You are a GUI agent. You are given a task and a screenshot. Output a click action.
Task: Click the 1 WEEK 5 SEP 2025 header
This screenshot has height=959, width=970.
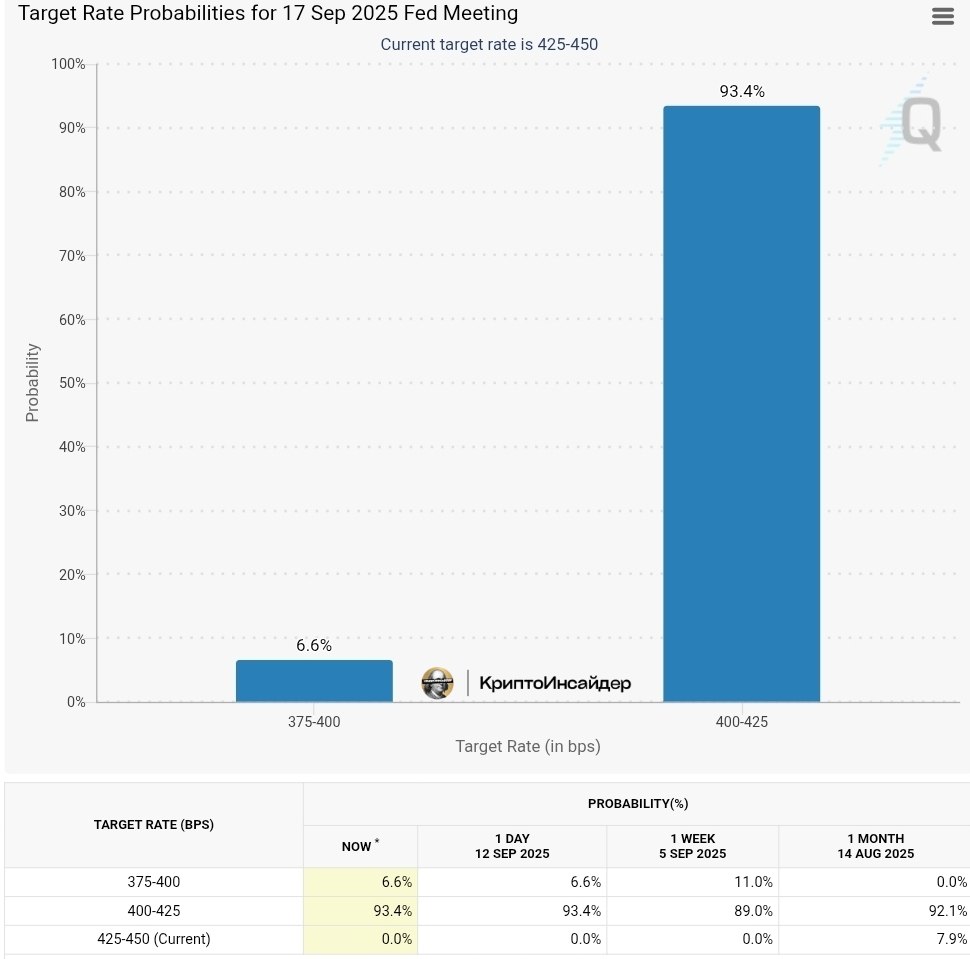[x=692, y=846]
